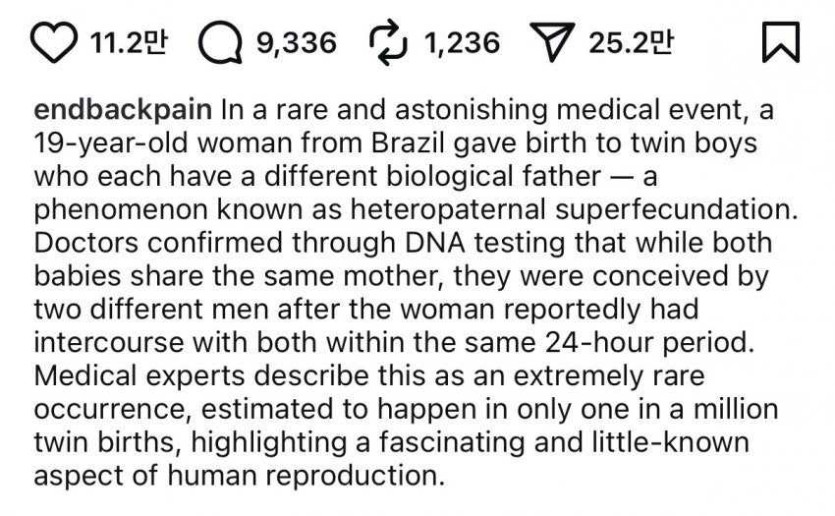Open comments via the speech bubble icon
This screenshot has width=835, height=516.
point(218,42)
